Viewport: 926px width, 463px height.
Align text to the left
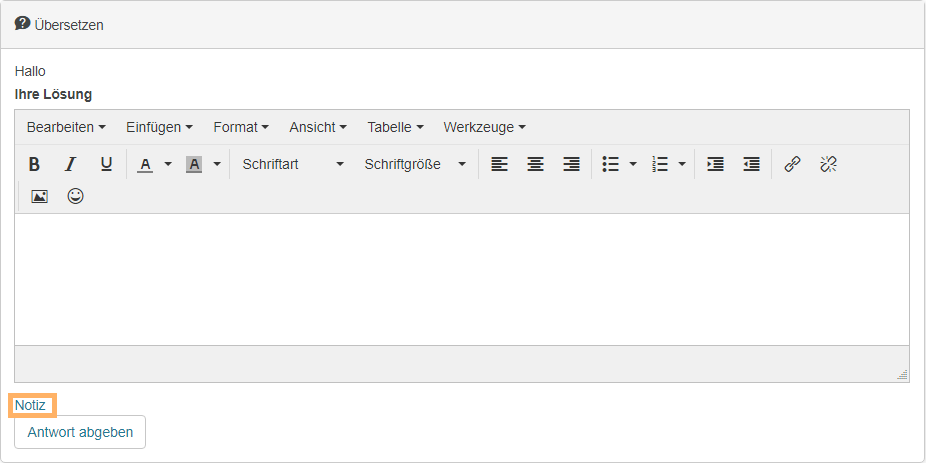499,164
